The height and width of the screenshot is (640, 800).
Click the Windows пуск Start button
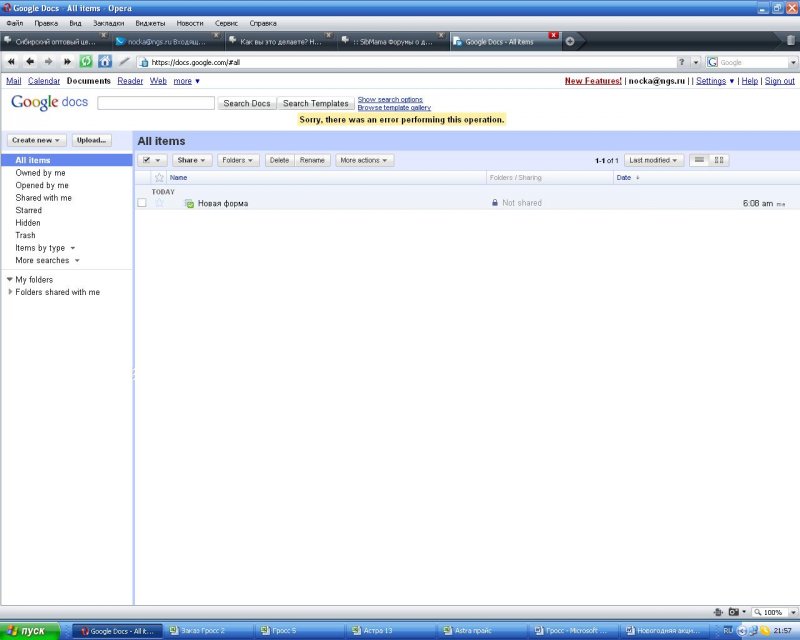(30, 631)
